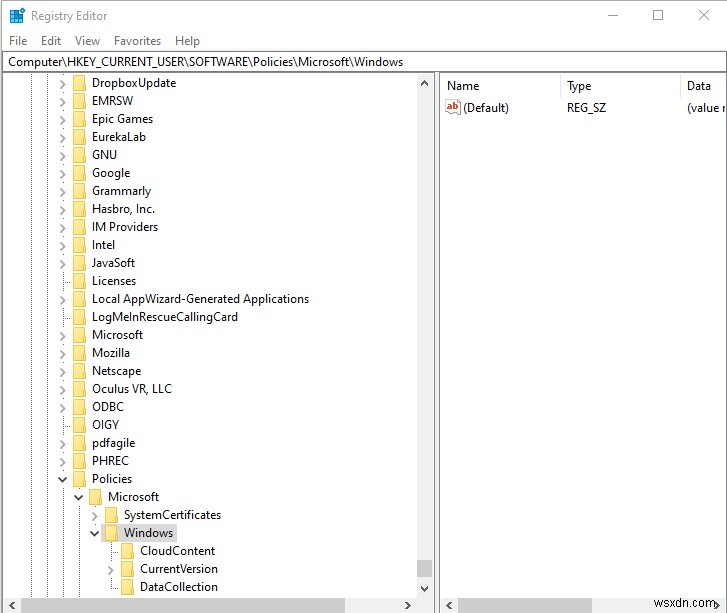Select the Policies key

112,479
